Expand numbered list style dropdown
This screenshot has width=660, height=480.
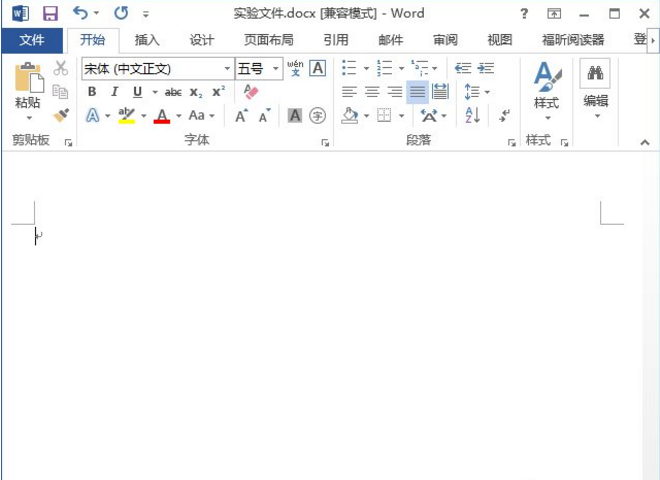(401, 68)
